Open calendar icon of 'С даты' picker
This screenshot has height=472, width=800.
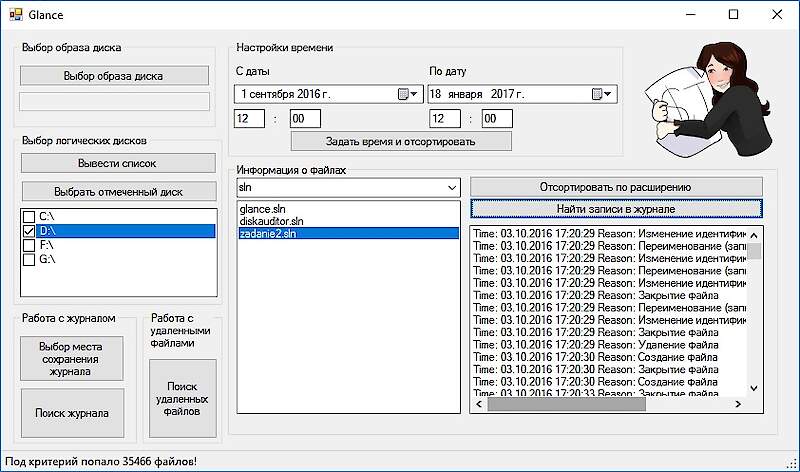(403, 94)
